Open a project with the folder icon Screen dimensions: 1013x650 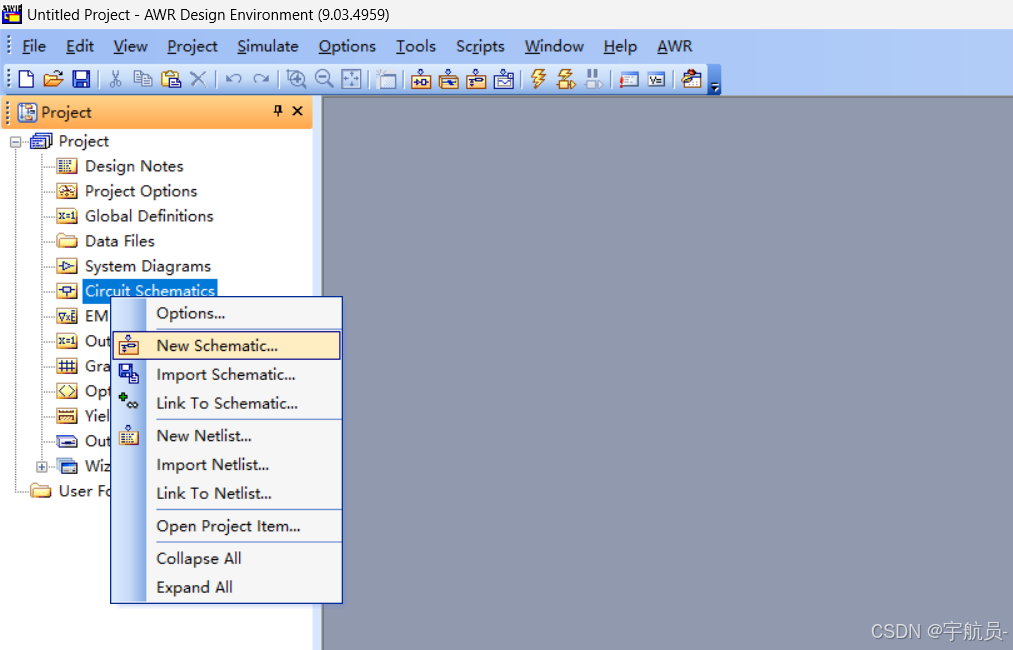(54, 79)
